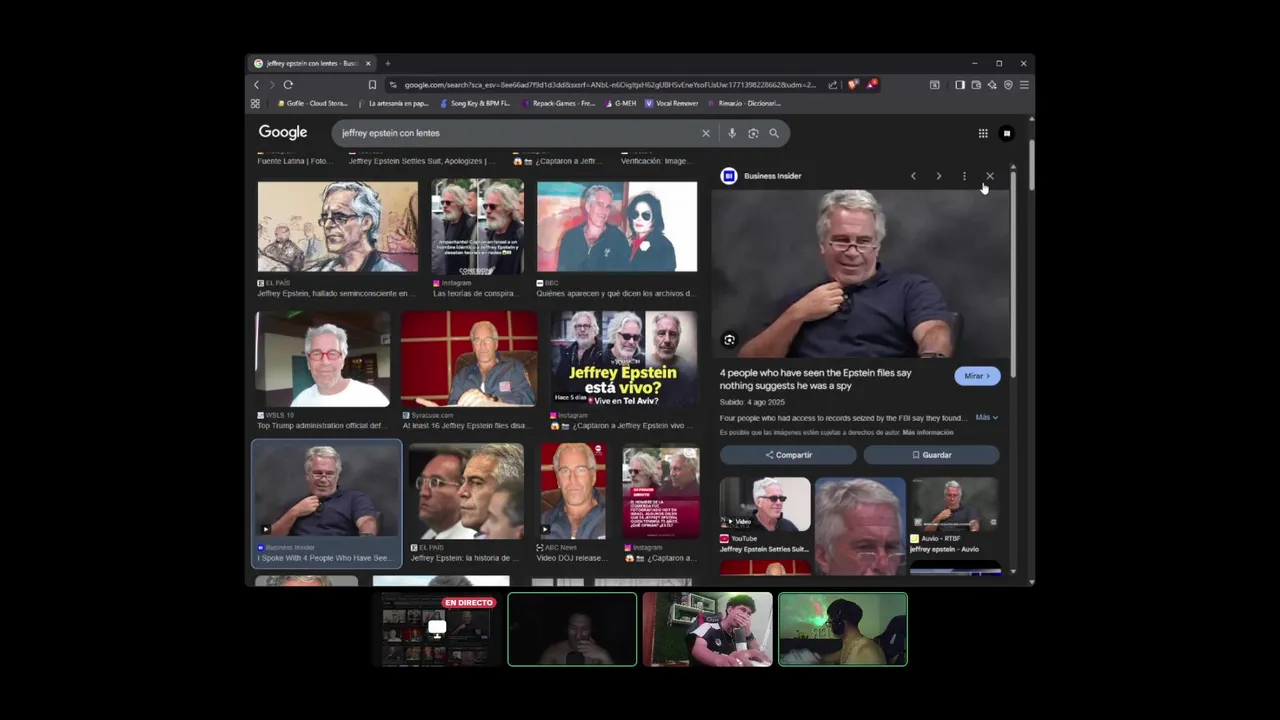Open the Song Key & BPM bookmark
The height and width of the screenshot is (720, 1280).
pos(475,103)
